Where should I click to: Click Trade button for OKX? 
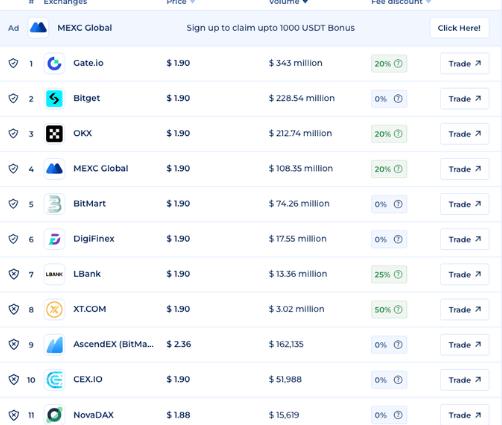tap(464, 134)
